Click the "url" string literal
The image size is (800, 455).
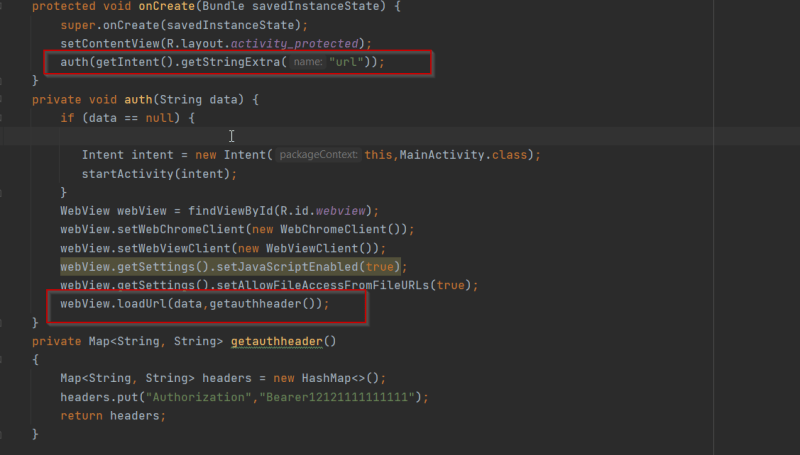[x=346, y=62]
